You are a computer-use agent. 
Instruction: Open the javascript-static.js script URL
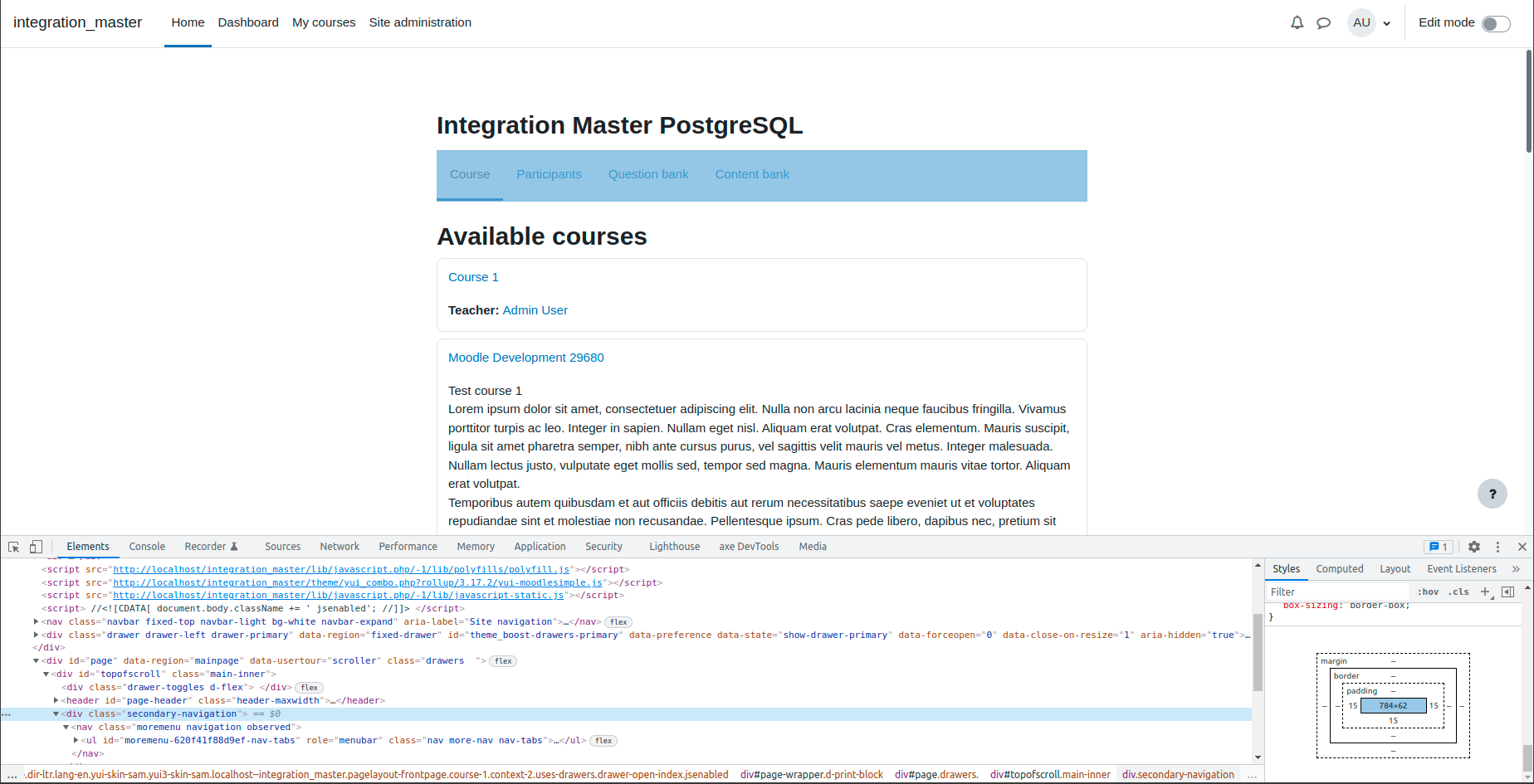point(339,596)
